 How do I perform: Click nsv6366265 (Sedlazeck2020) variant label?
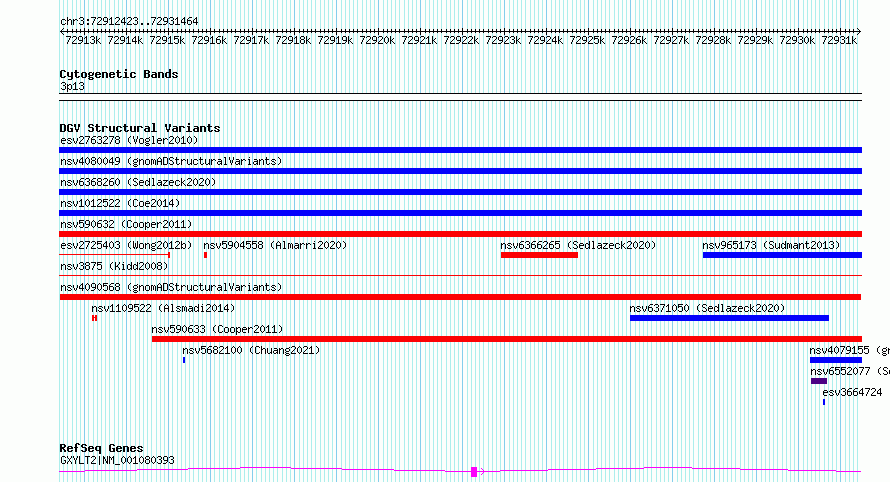click(578, 245)
